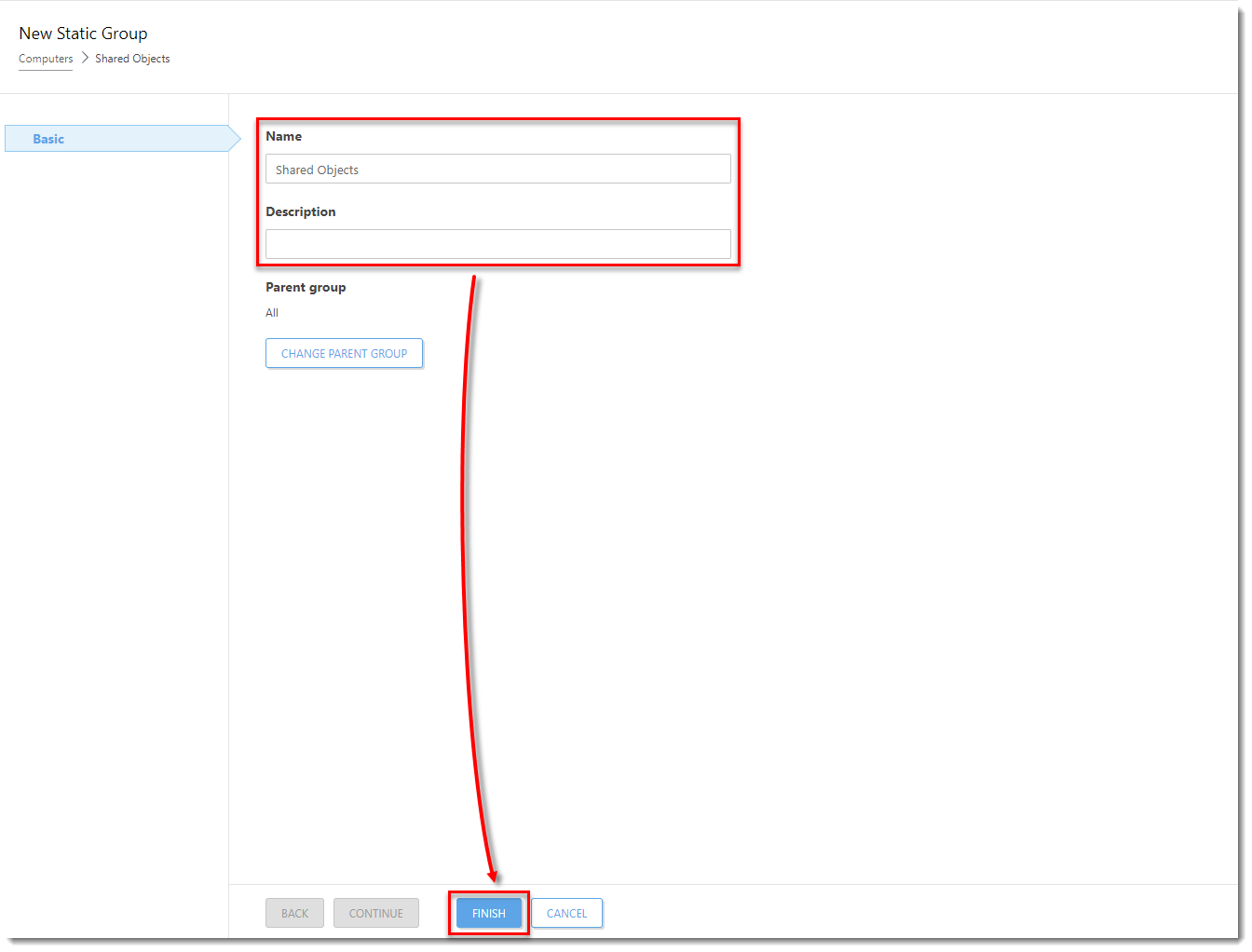The width and height of the screenshot is (1252, 952).
Task: Focus the empty Description input field
Action: pos(497,244)
